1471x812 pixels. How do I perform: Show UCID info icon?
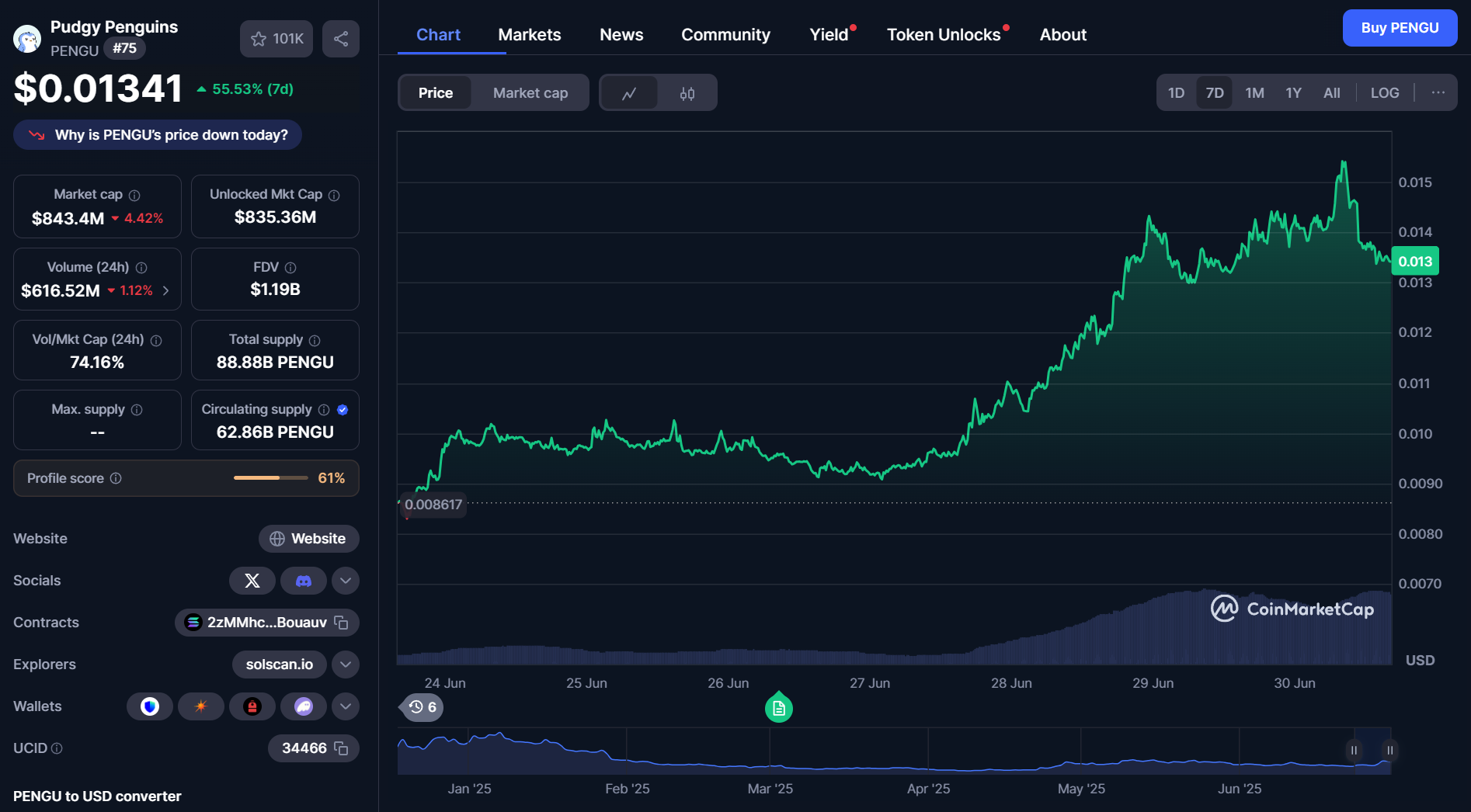click(x=57, y=748)
